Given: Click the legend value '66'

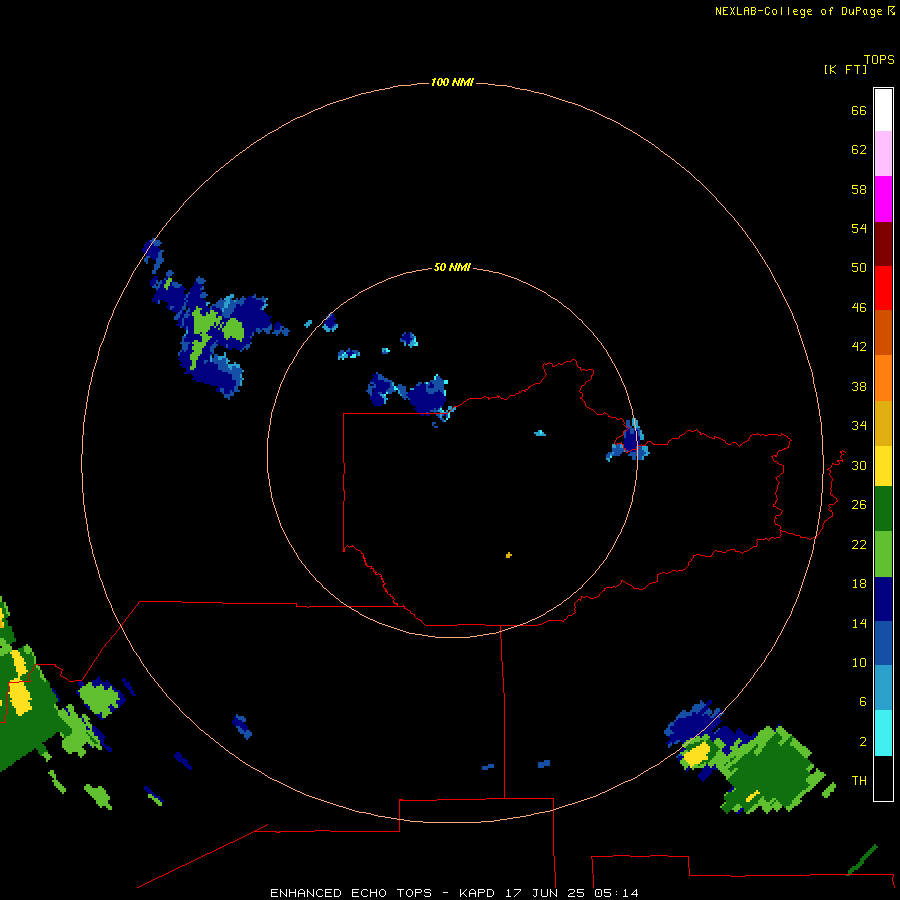Looking at the screenshot, I should pos(859,111).
